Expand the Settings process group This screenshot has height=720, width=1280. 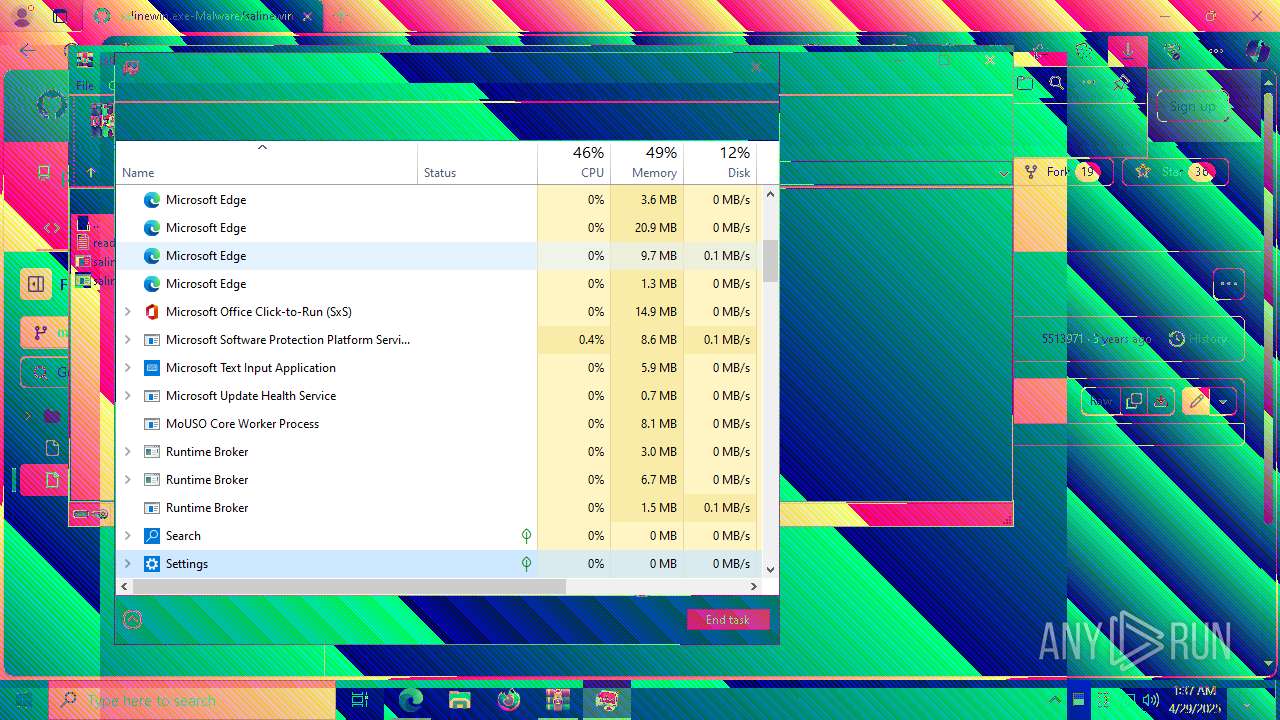(x=127, y=564)
